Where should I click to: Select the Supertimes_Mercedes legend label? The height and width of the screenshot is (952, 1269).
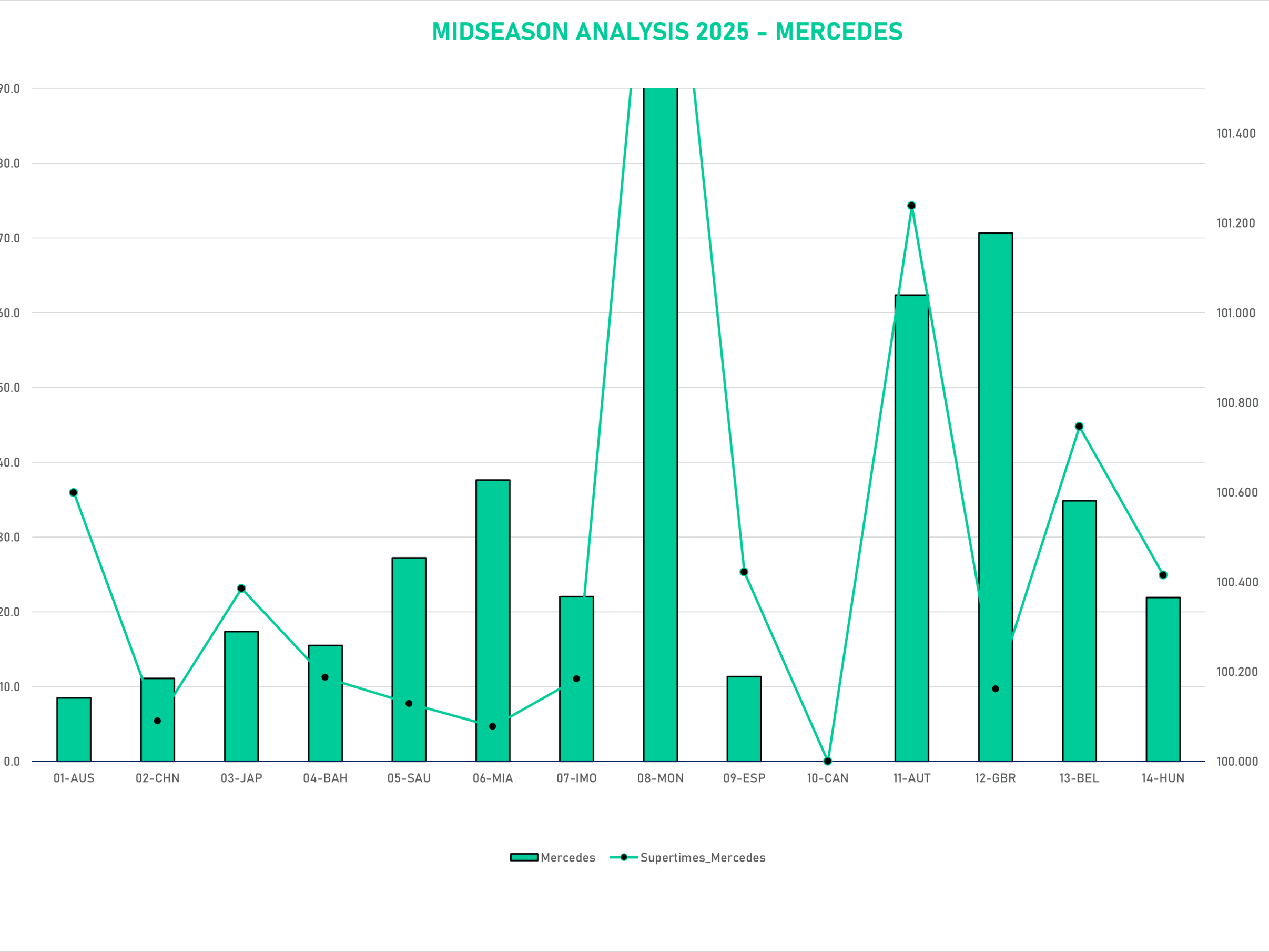click(x=703, y=857)
